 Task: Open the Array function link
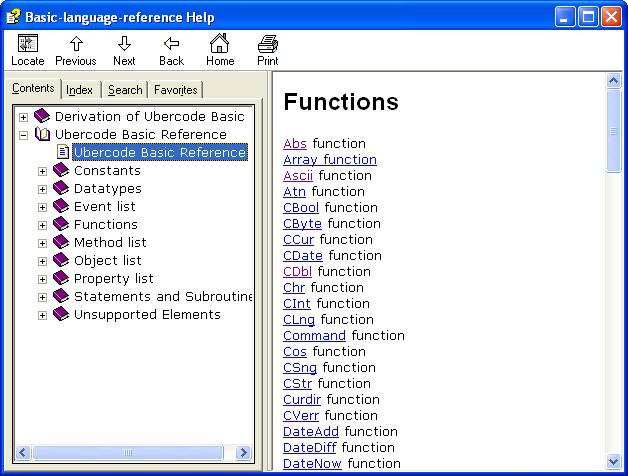pos(329,160)
